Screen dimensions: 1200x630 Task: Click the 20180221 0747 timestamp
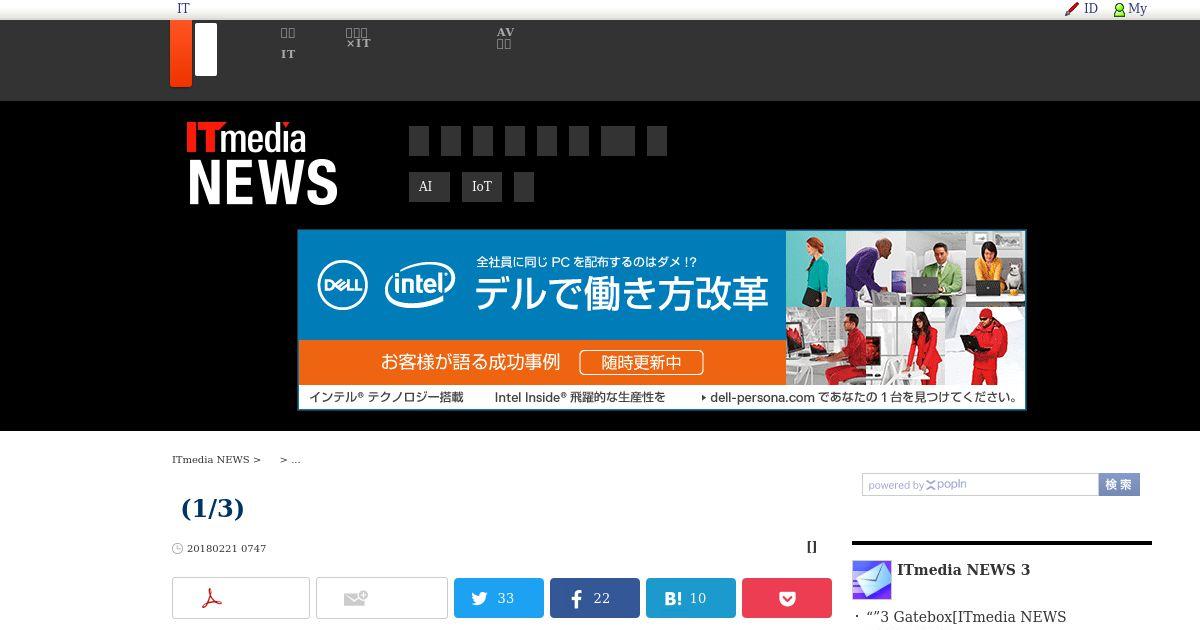226,548
